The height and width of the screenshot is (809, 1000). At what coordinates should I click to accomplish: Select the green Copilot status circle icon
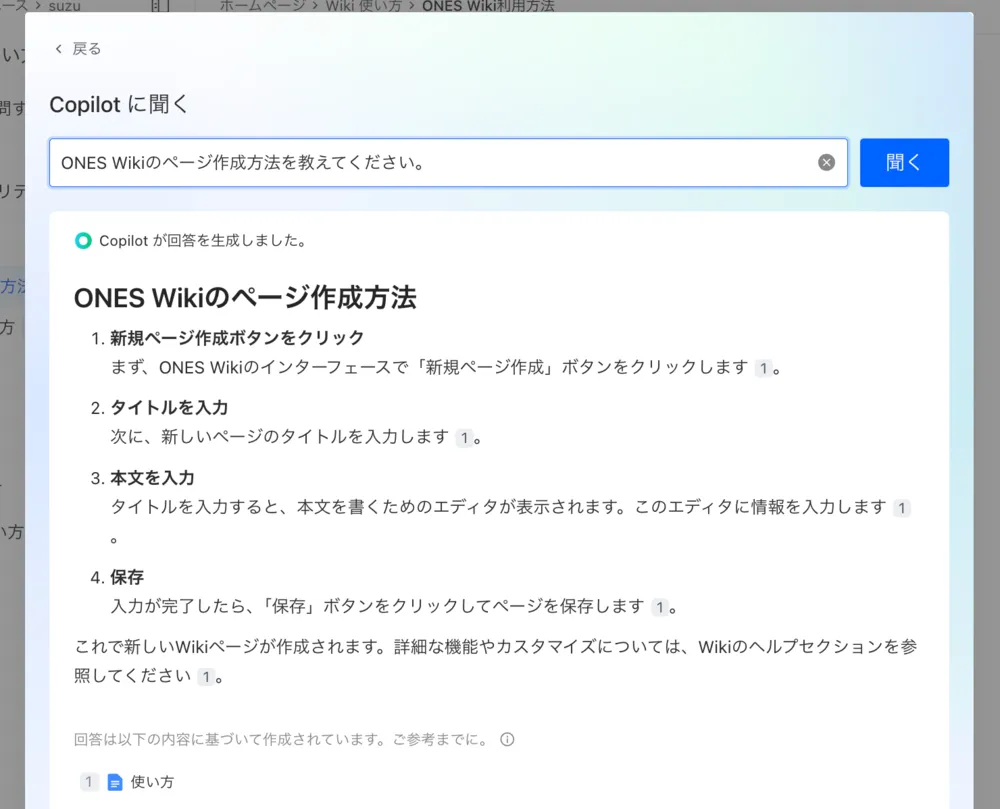[x=83, y=241]
